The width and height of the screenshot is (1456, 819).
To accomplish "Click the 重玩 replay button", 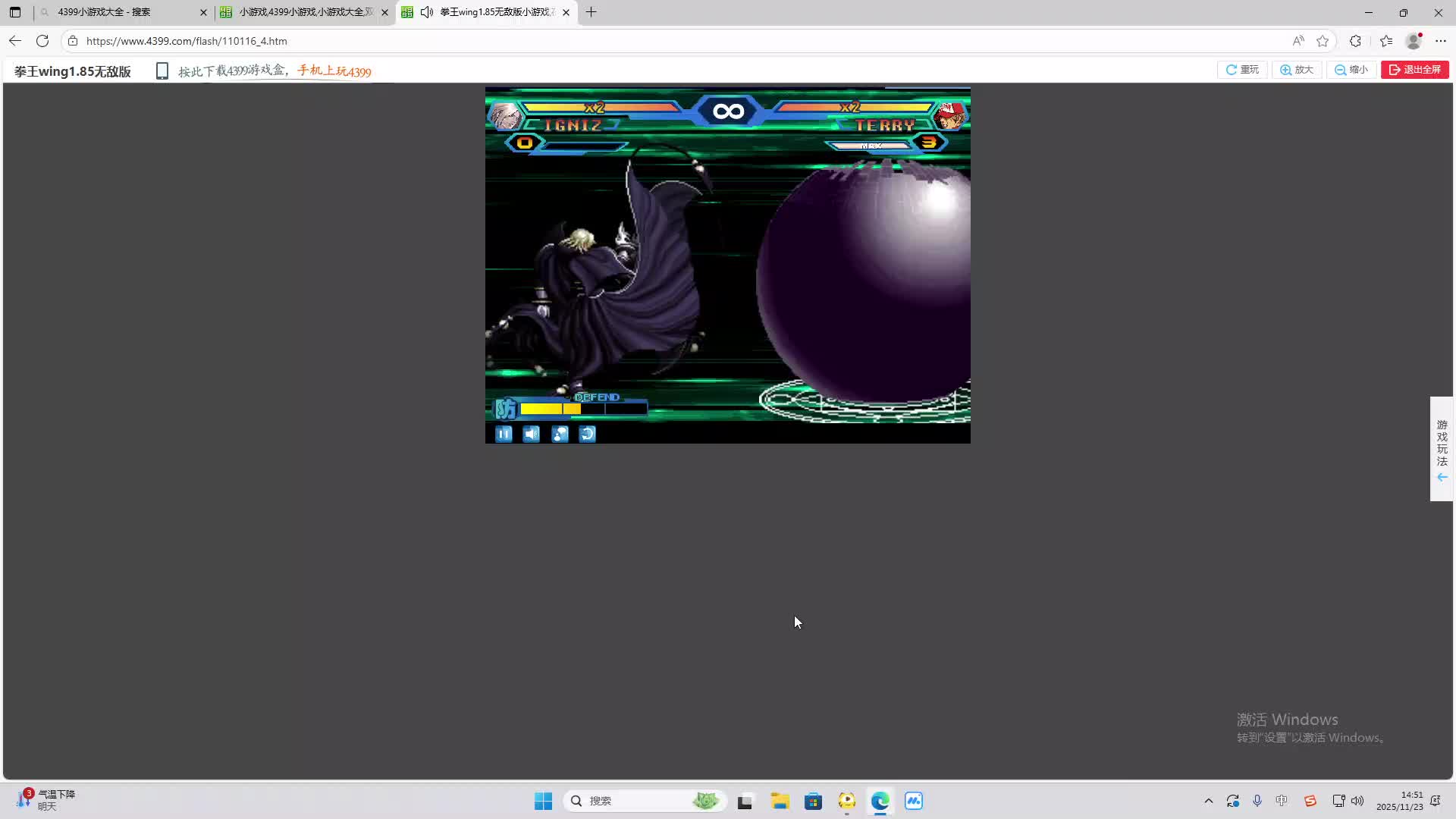I will (x=1242, y=70).
